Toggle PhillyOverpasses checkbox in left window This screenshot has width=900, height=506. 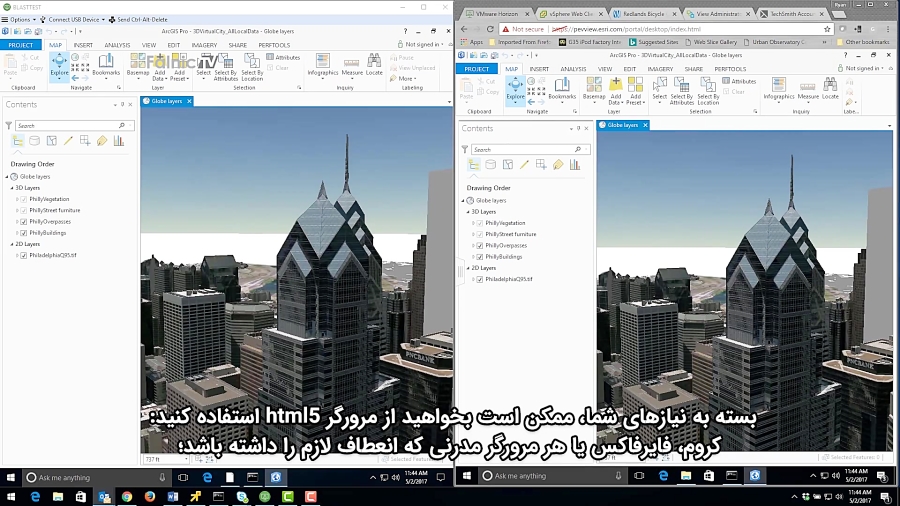[x=24, y=221]
